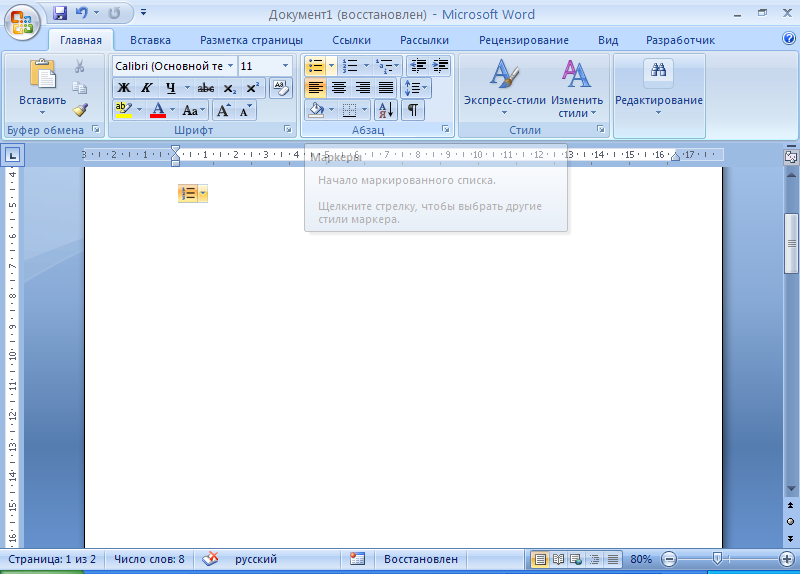Switch to the Вид tab
The image size is (800, 574).
[x=608, y=40]
